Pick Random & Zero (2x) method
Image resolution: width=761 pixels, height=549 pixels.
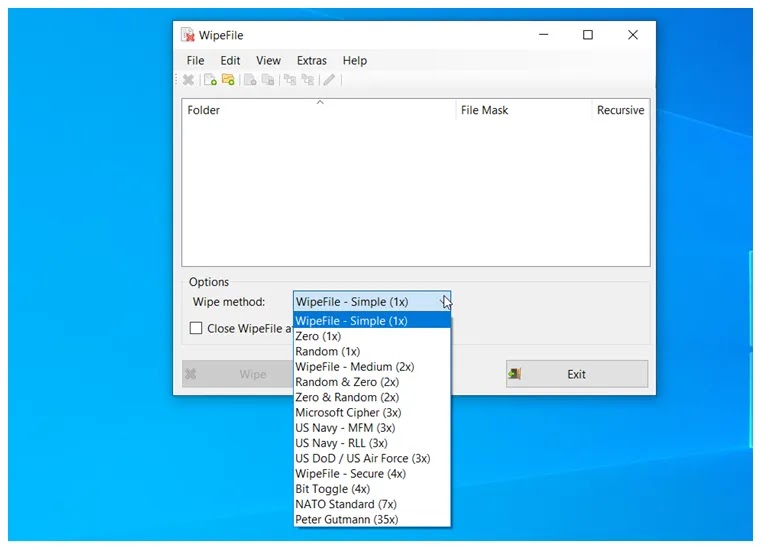click(372, 382)
